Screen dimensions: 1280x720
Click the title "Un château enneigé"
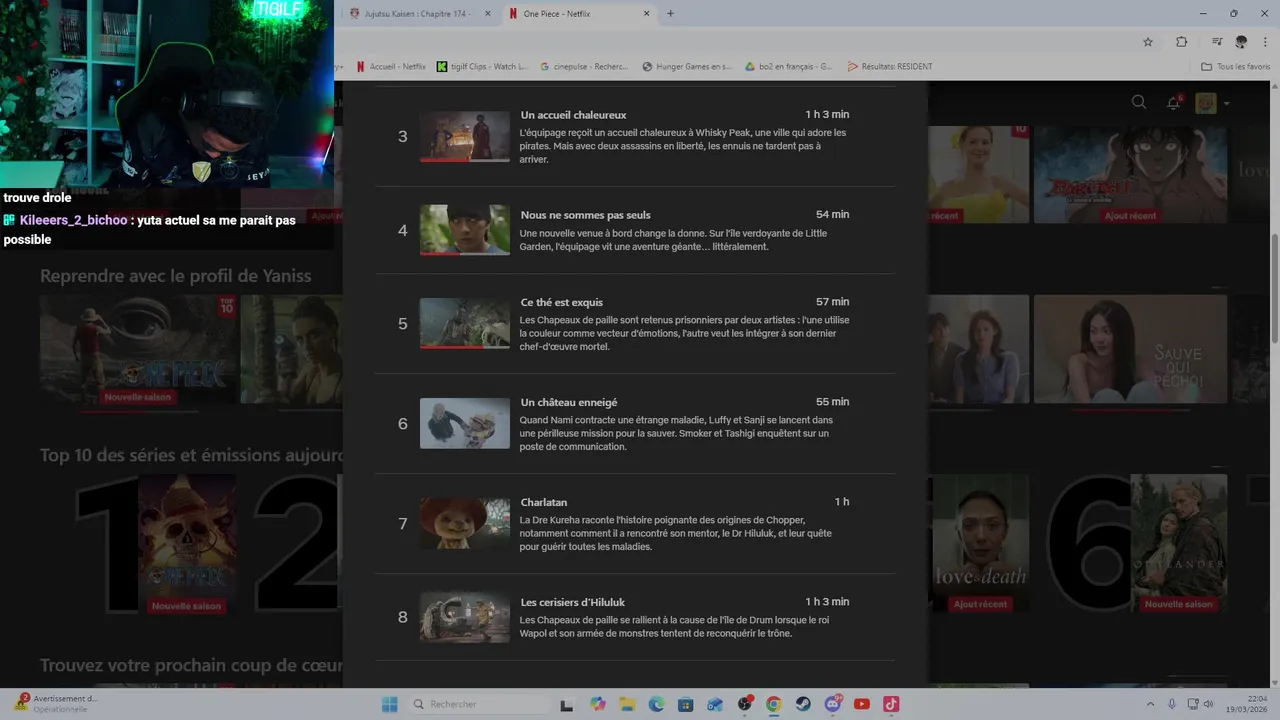(569, 402)
